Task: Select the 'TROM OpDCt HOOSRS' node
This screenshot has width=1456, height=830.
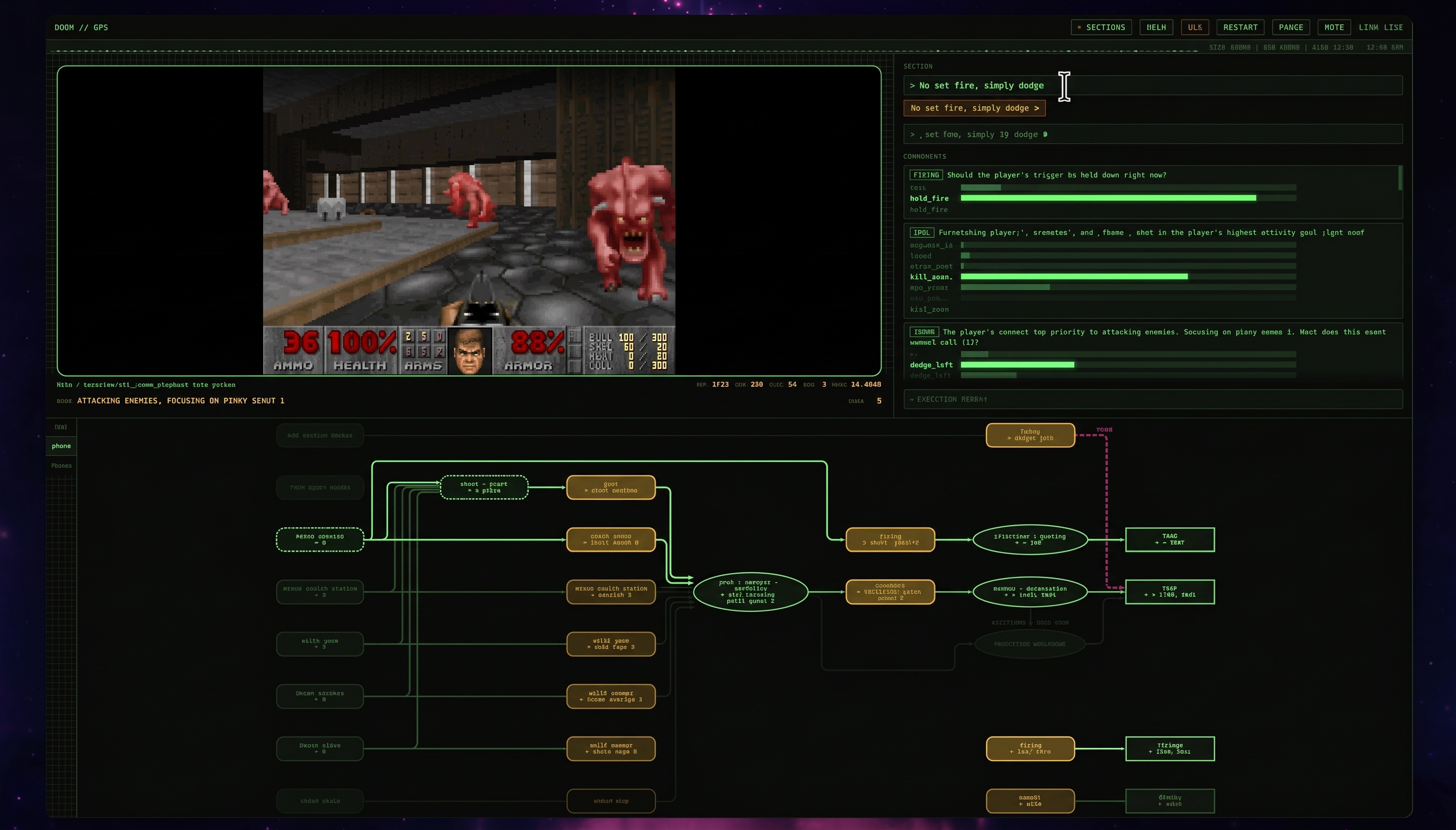Action: pos(320,488)
